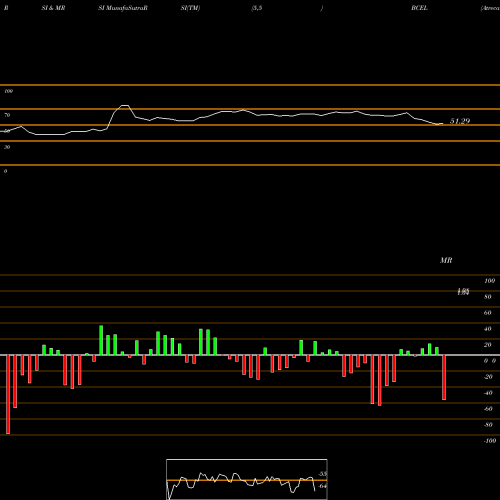Click the -64 label in mini chart

(x=322, y=486)
